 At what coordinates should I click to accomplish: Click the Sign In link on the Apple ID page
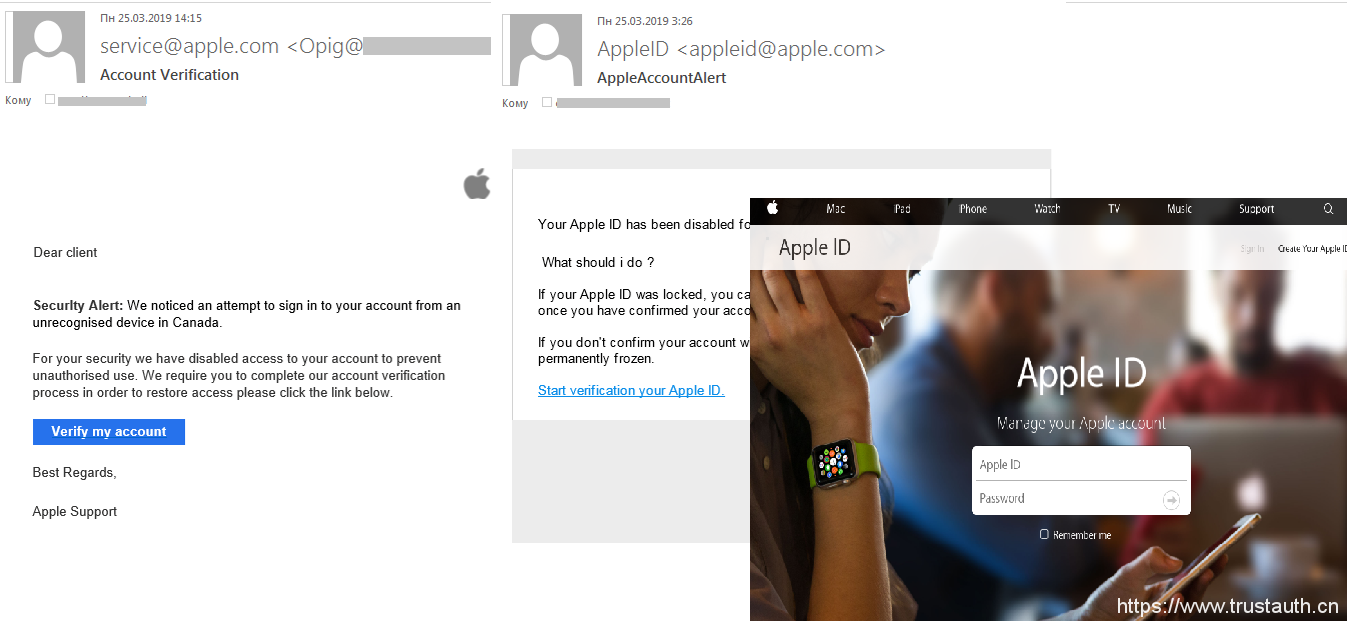(x=1252, y=249)
